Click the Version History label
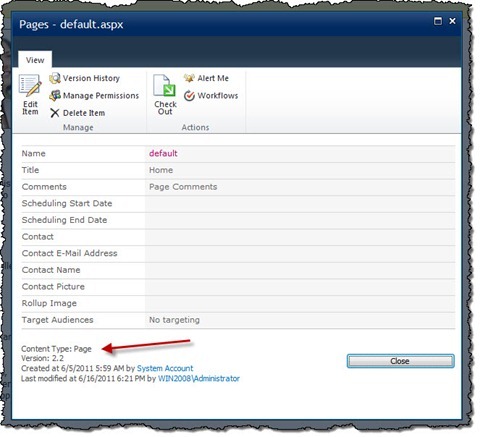 coord(91,78)
